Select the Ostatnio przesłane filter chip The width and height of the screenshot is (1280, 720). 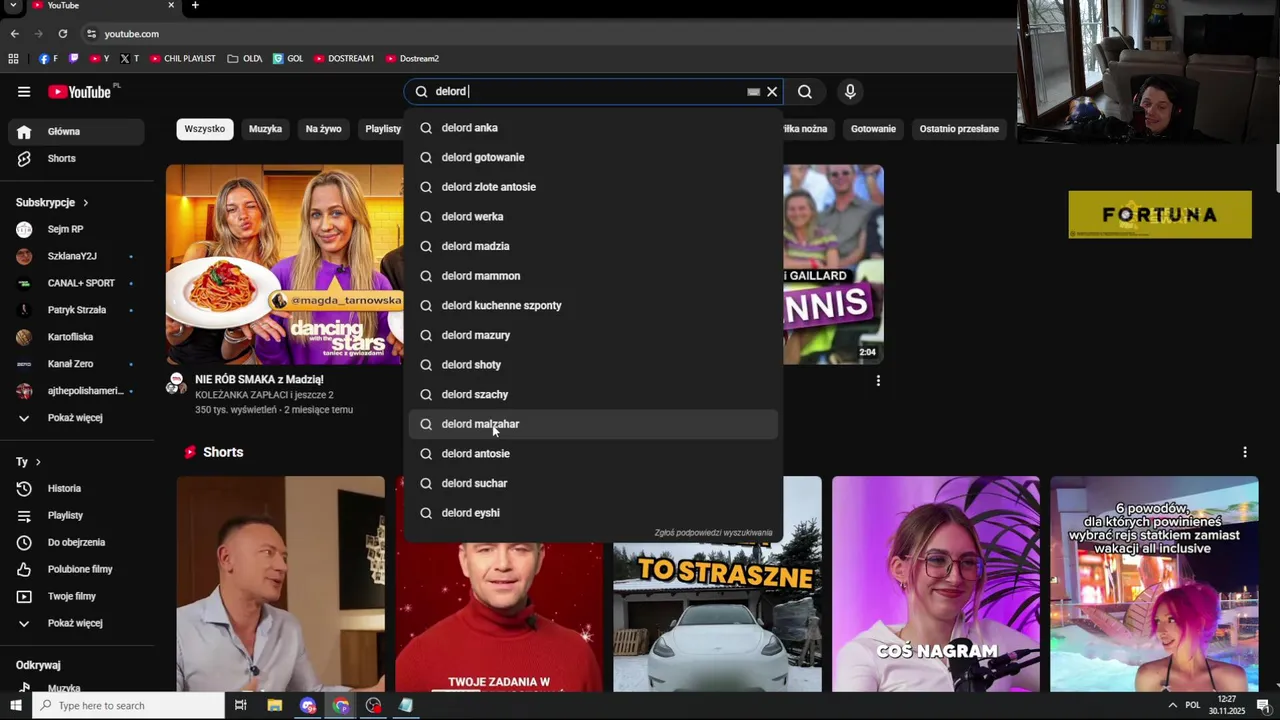click(959, 129)
